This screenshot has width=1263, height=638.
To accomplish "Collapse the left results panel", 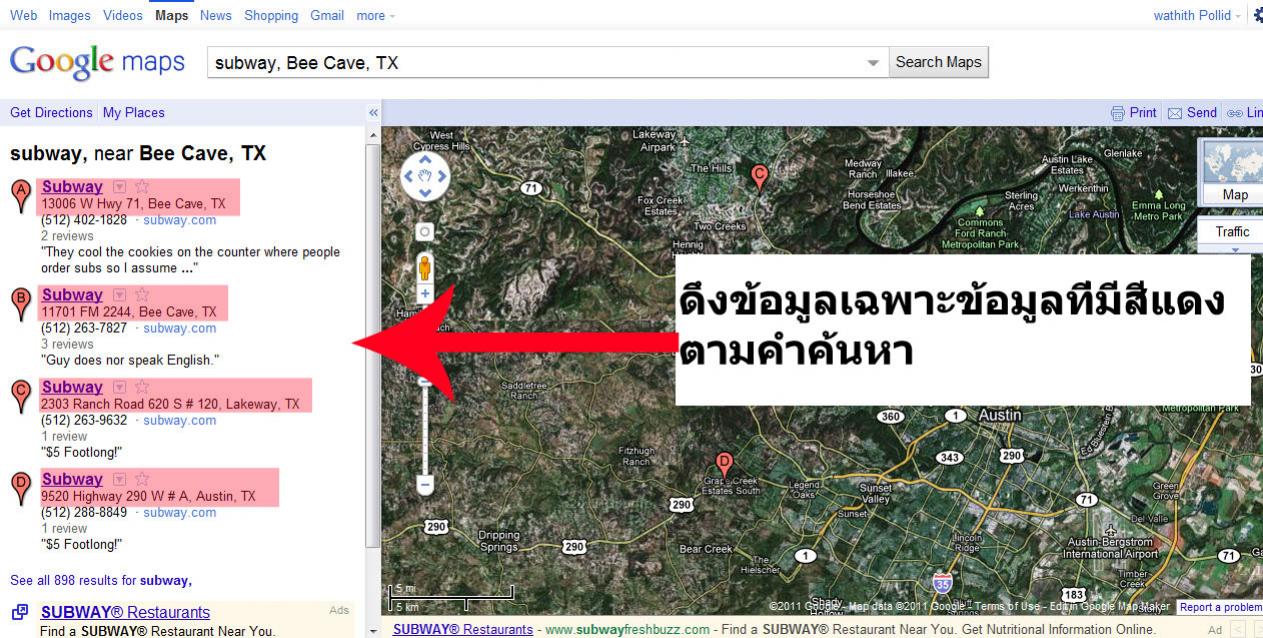I will point(374,113).
